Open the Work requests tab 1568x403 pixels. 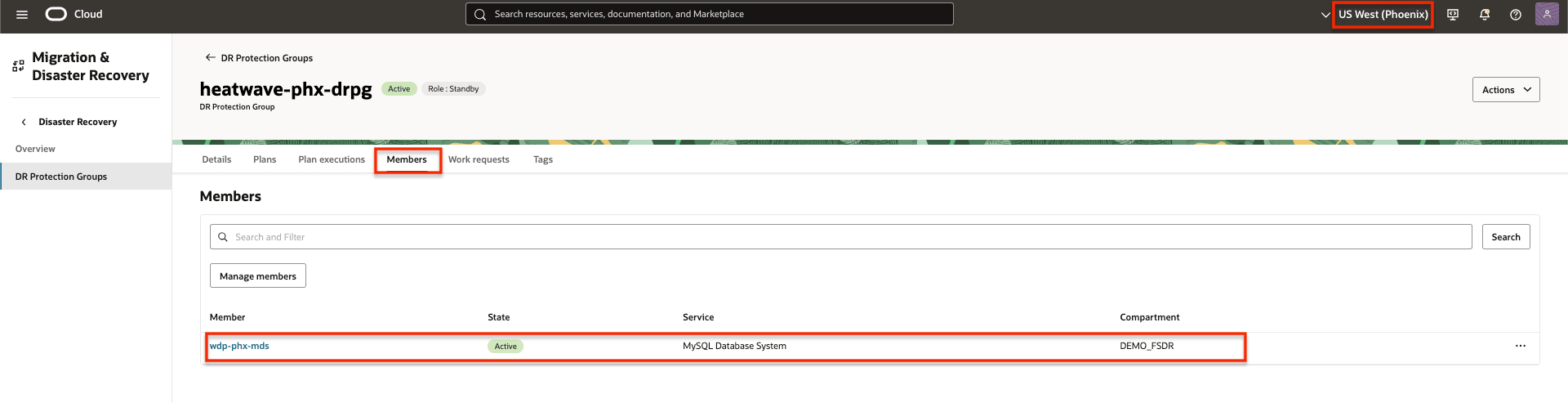479,159
